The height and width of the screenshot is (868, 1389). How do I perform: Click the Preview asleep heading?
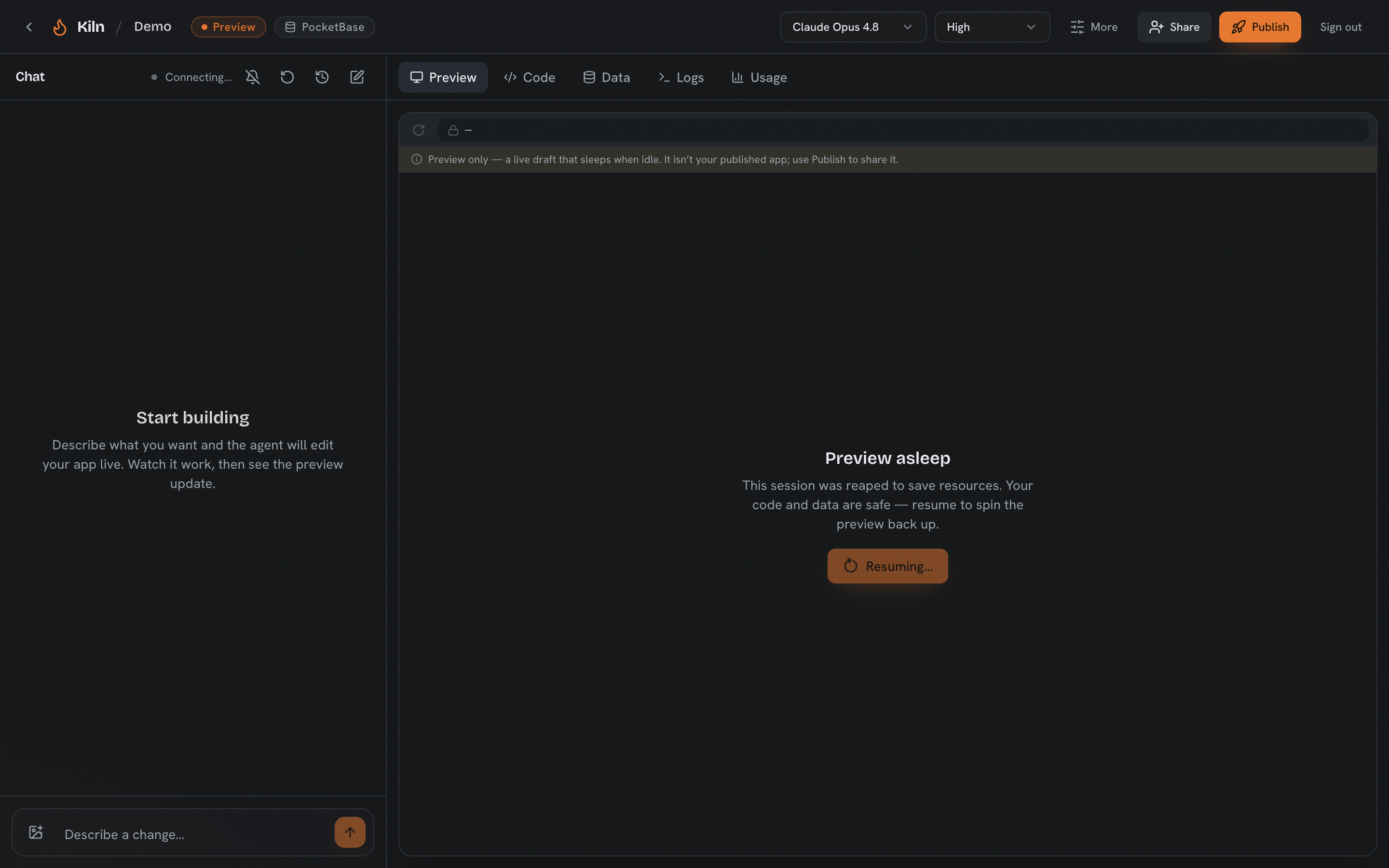click(887, 458)
